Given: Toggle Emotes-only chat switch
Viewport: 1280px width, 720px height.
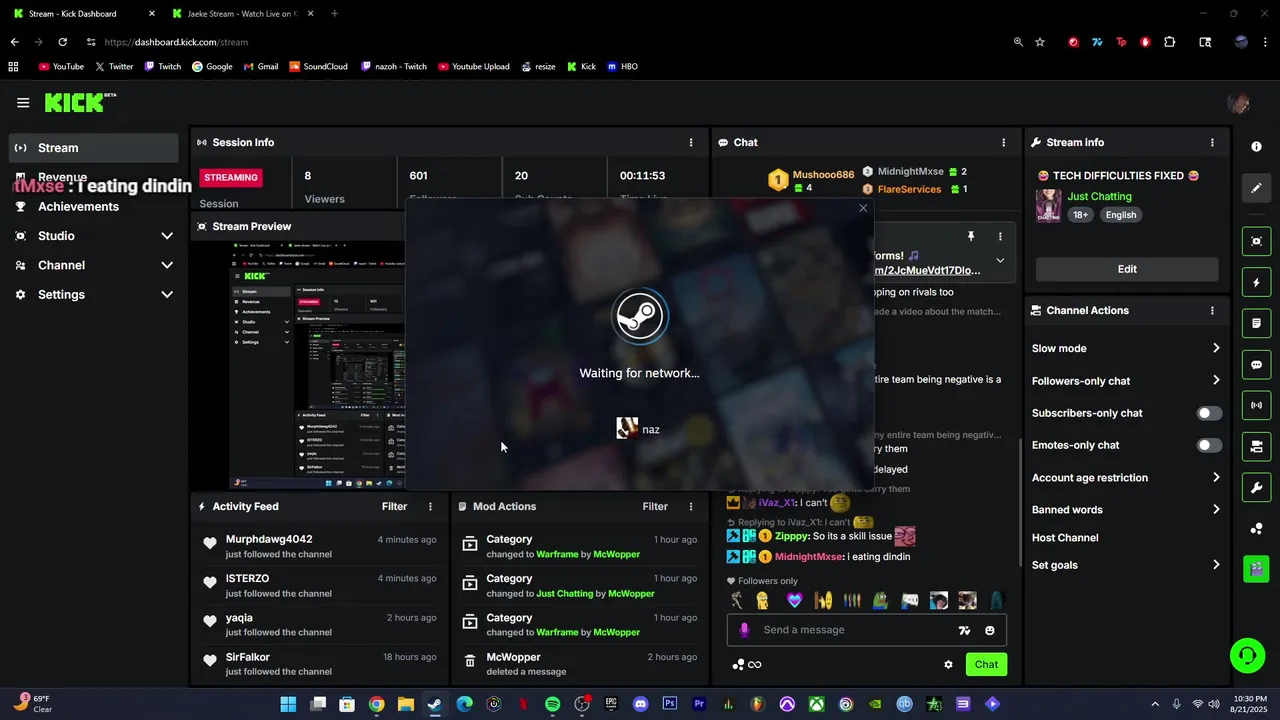Looking at the screenshot, I should (1209, 445).
